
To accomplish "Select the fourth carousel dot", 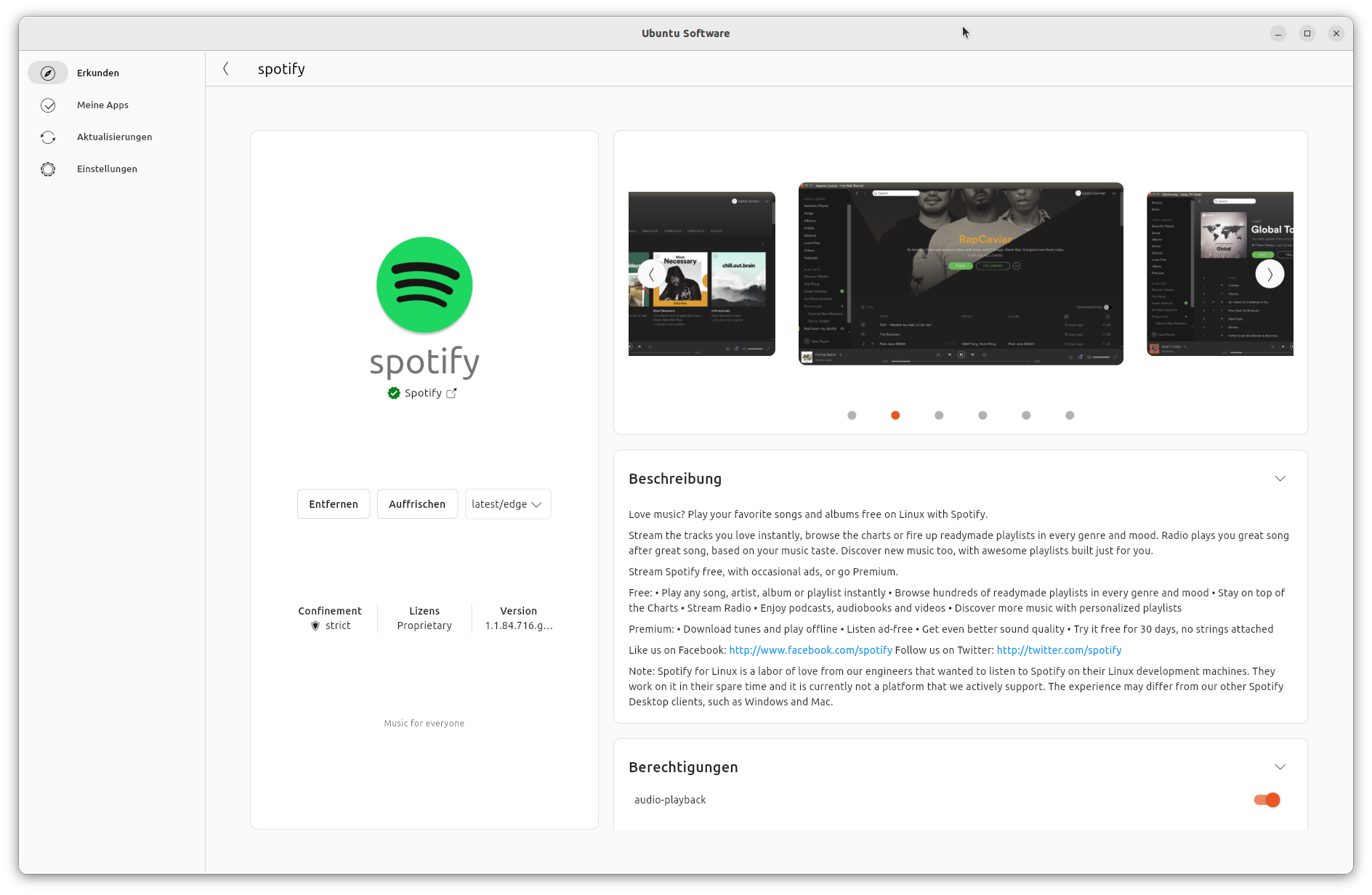I will coord(982,416).
